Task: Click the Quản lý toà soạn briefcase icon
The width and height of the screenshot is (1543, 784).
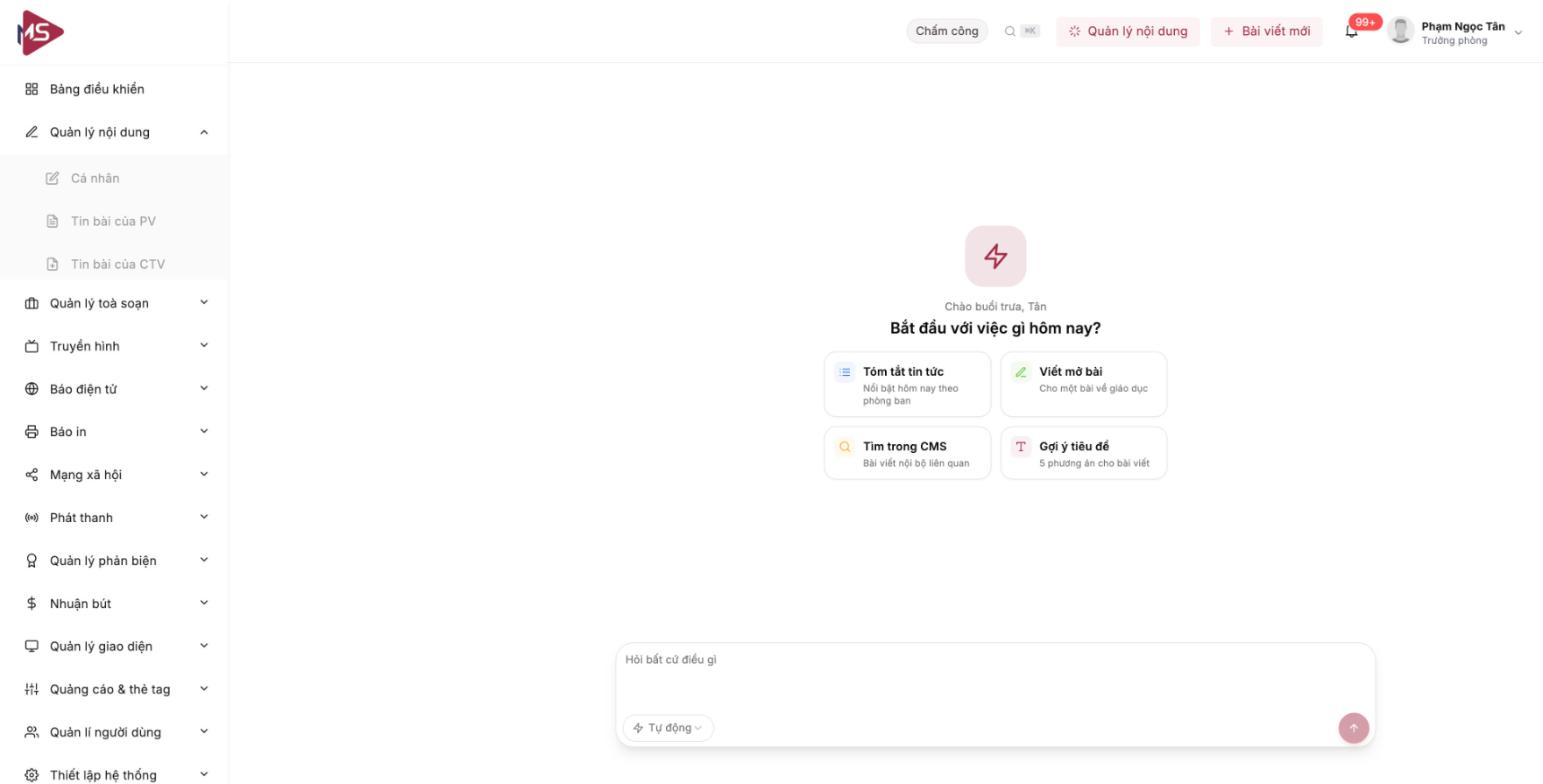Action: [x=31, y=303]
